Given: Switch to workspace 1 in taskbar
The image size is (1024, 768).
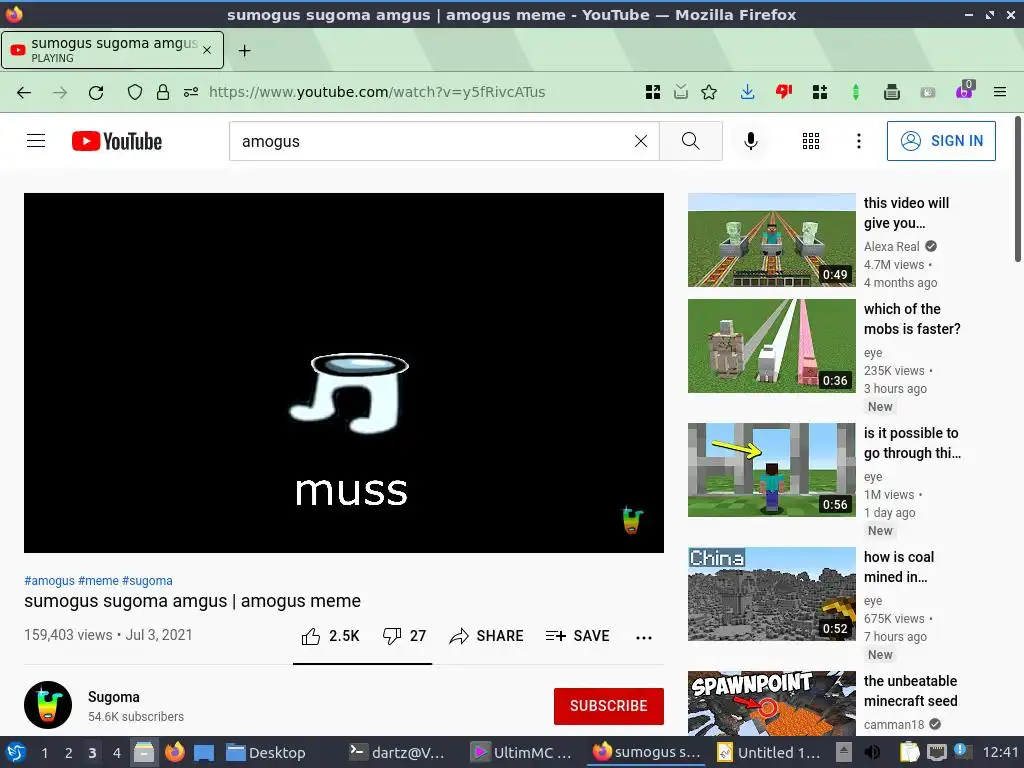Looking at the screenshot, I should (44, 753).
